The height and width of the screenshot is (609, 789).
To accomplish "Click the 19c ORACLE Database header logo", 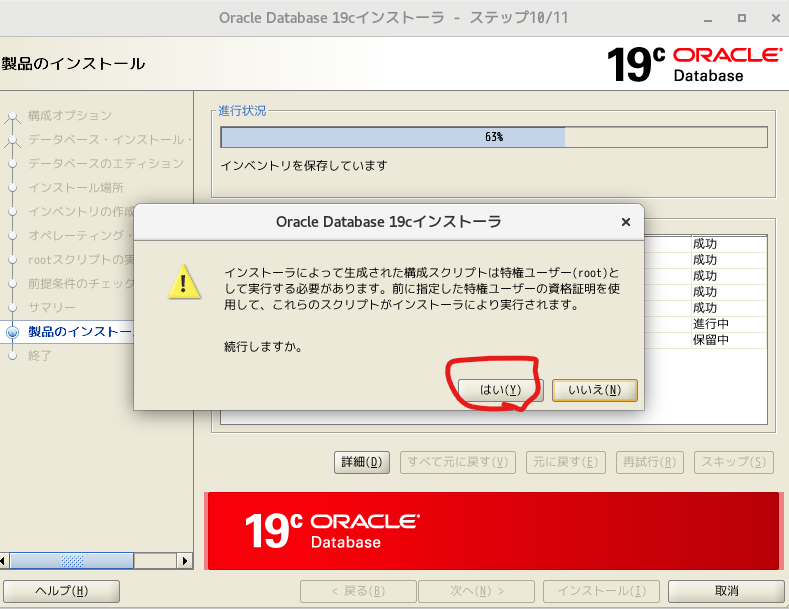I will click(x=695, y=64).
